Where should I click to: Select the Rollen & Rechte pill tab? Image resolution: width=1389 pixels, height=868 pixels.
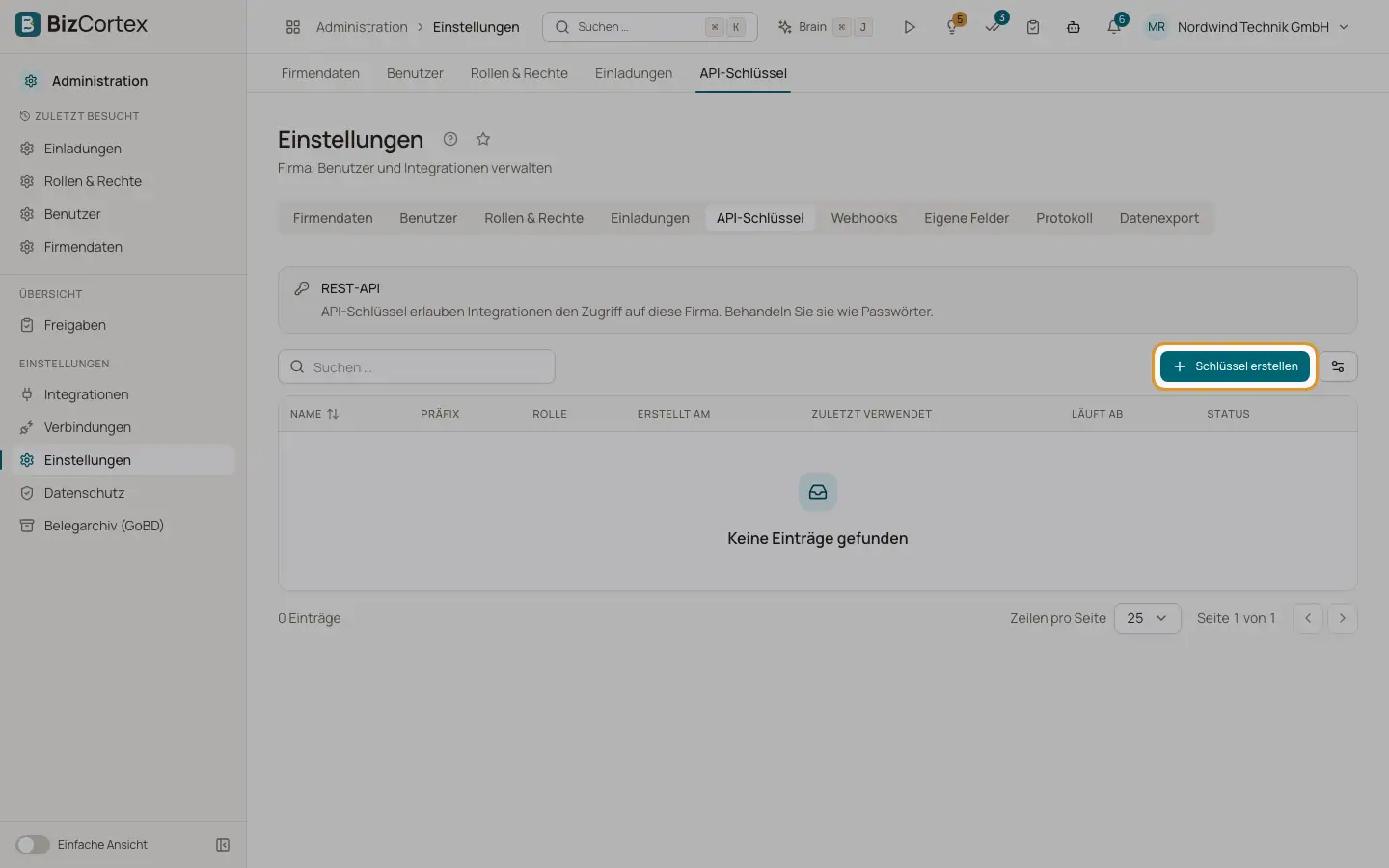[533, 218]
